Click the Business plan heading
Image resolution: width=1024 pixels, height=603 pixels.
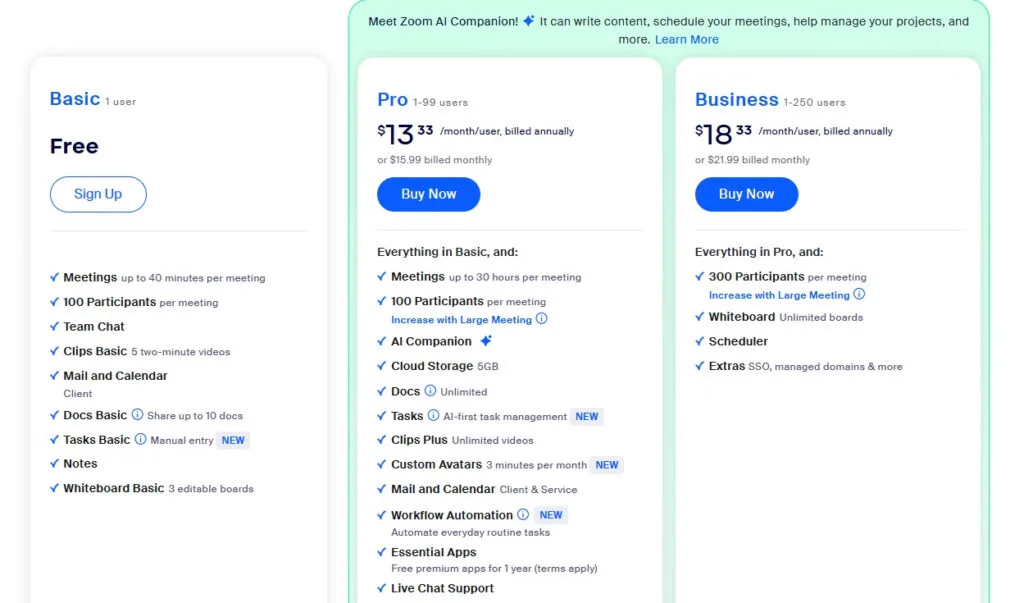pyautogui.click(x=737, y=100)
